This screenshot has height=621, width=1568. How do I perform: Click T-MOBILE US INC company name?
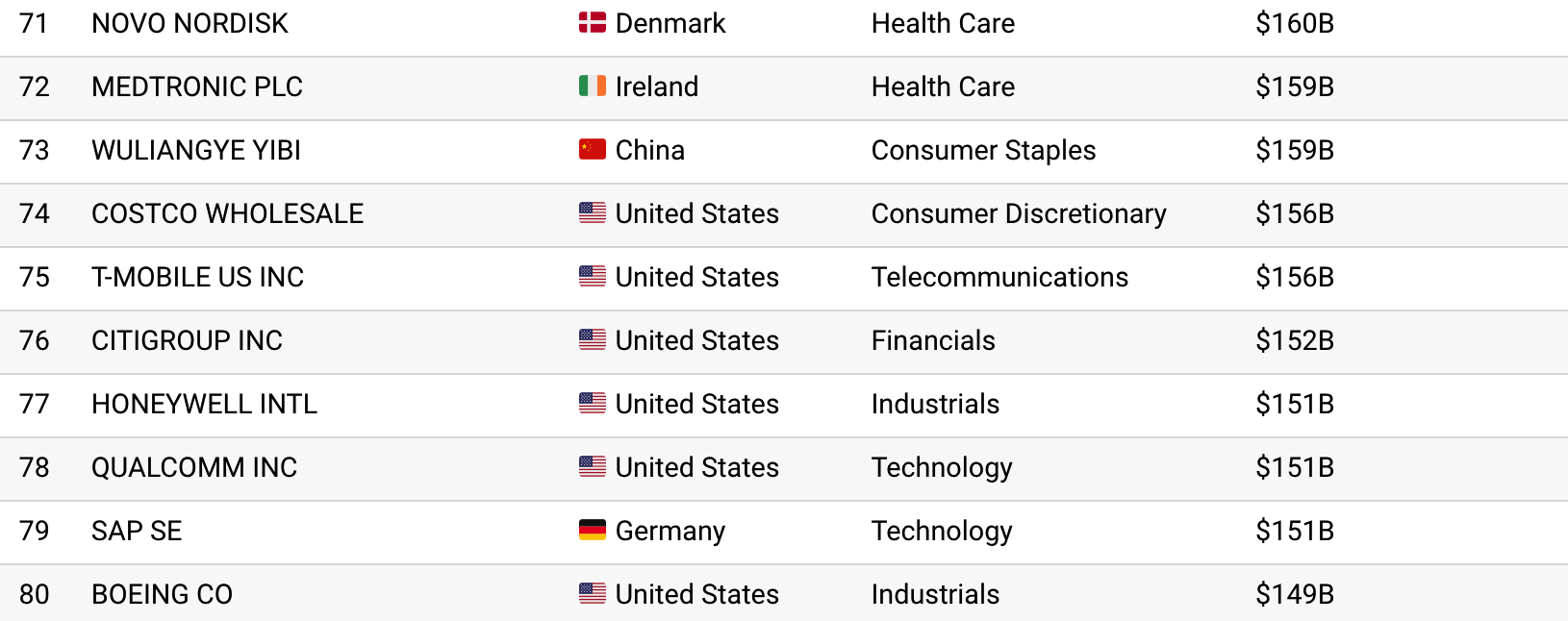(x=197, y=277)
